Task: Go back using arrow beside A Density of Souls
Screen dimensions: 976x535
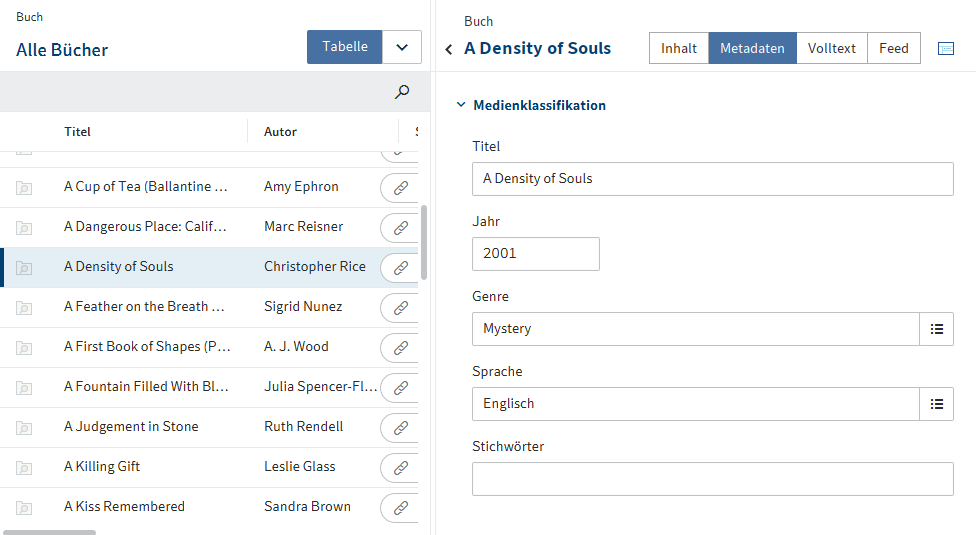Action: [449, 49]
